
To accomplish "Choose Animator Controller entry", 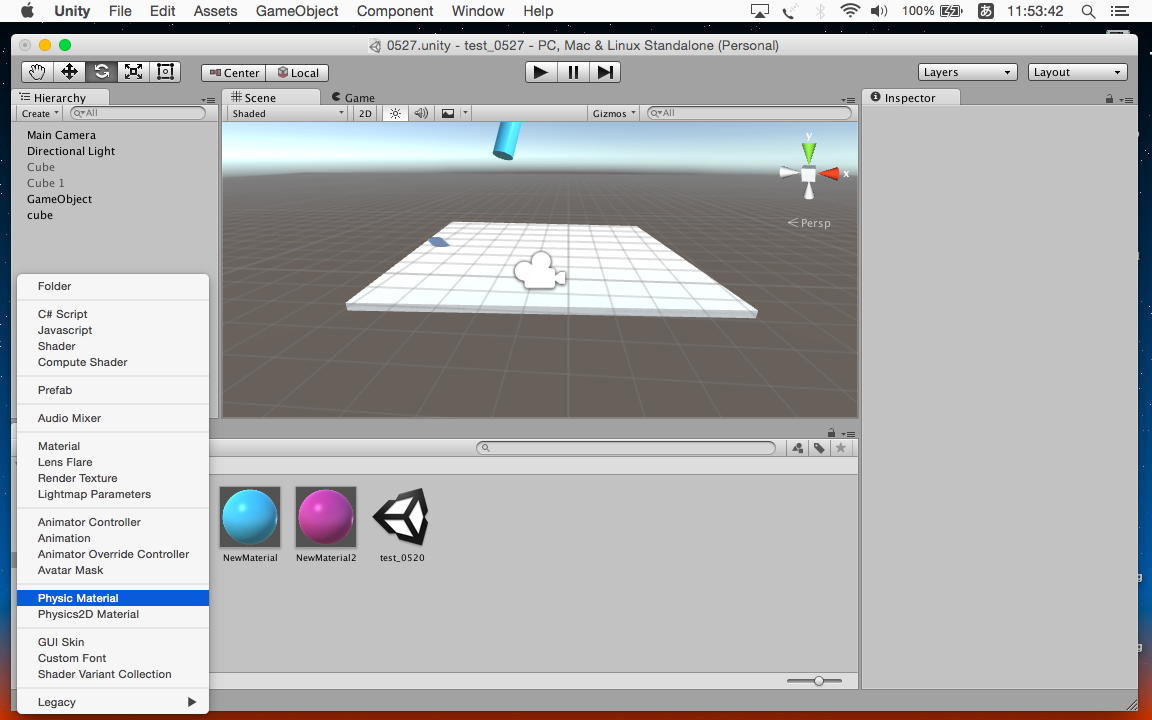I will pos(113,522).
